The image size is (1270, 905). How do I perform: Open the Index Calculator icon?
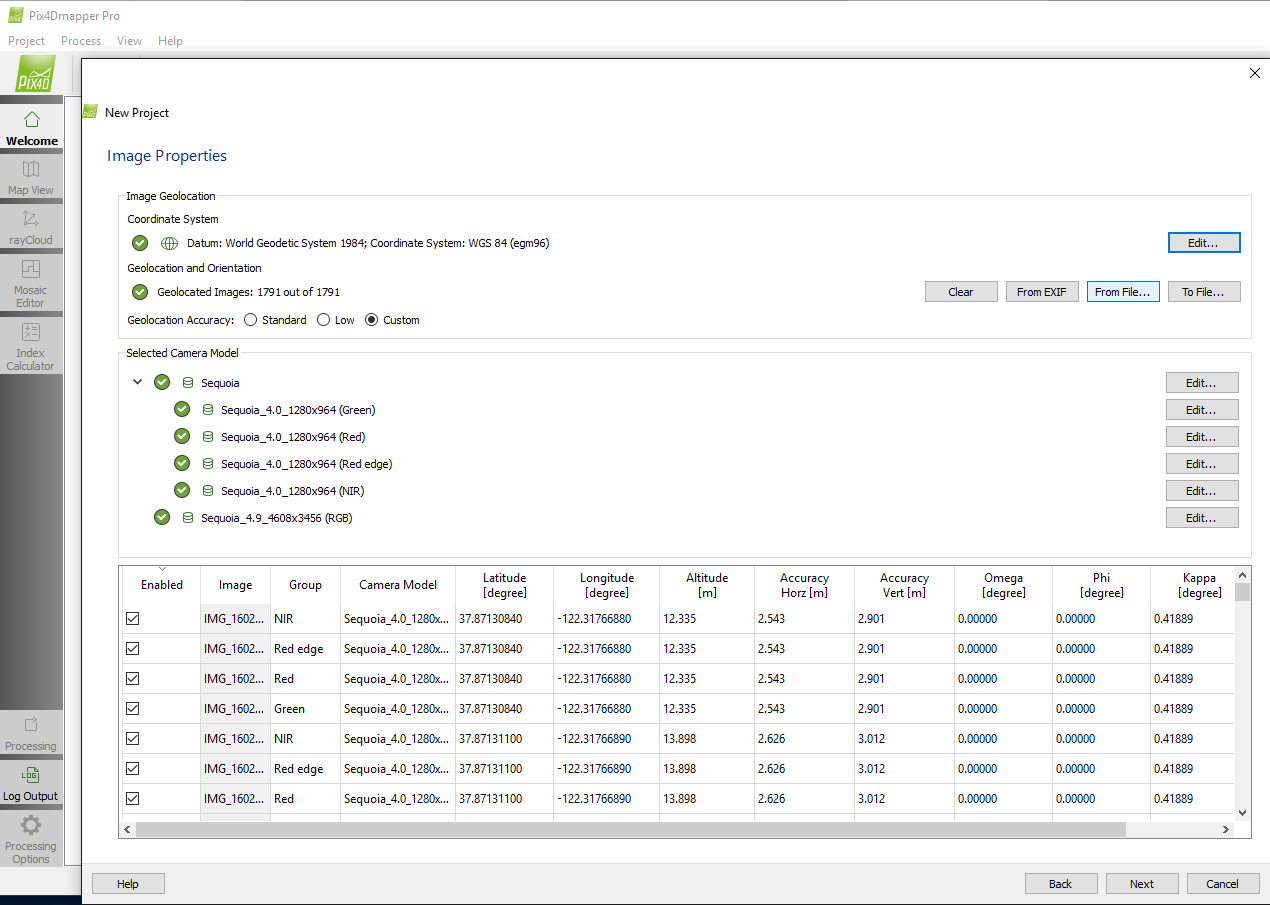31,332
